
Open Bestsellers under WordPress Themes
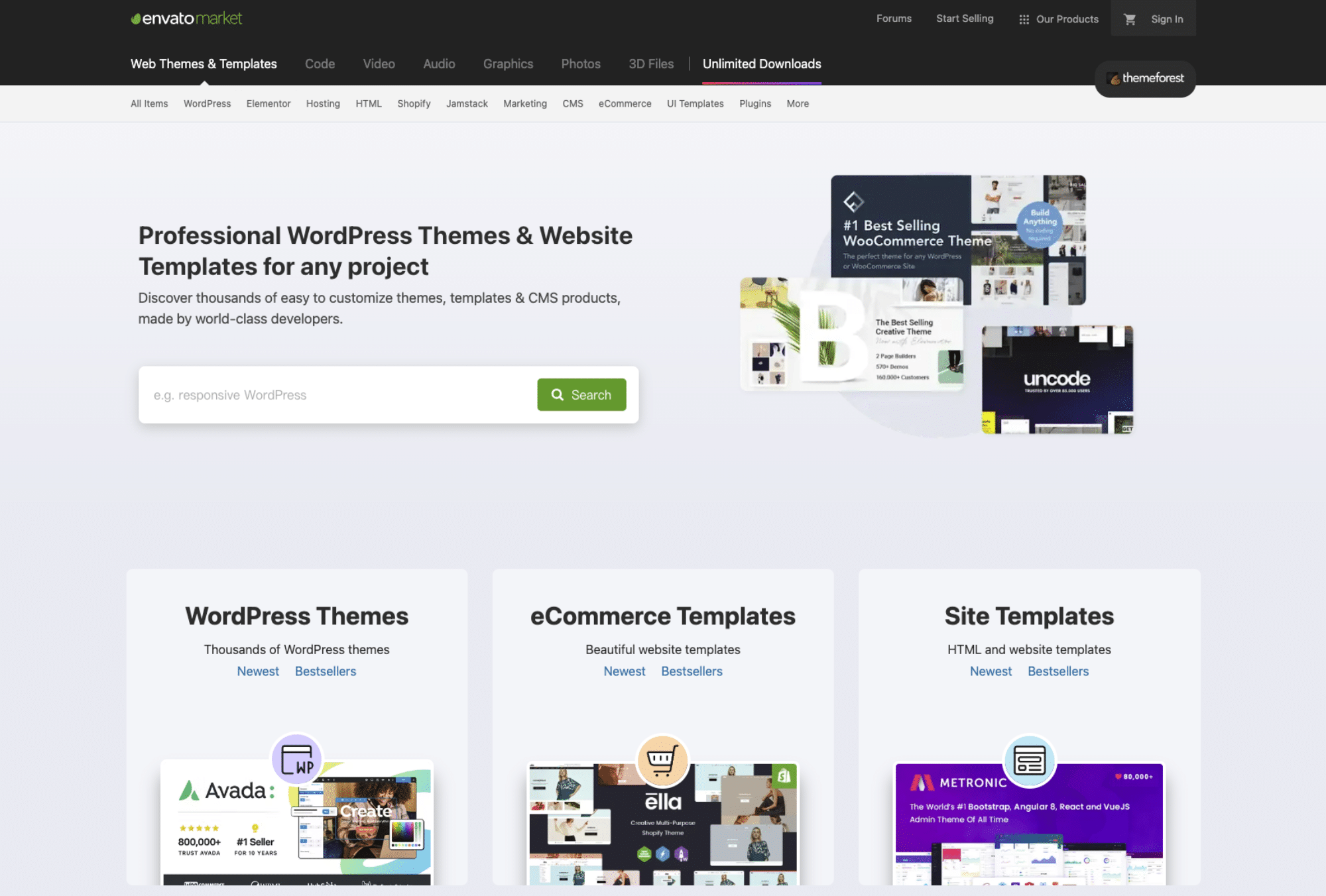point(326,671)
